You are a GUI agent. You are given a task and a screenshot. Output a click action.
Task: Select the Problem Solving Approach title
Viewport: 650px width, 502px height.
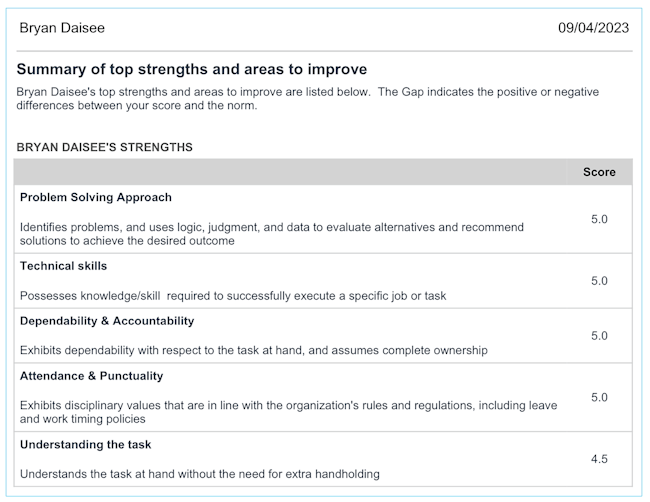tap(96, 198)
